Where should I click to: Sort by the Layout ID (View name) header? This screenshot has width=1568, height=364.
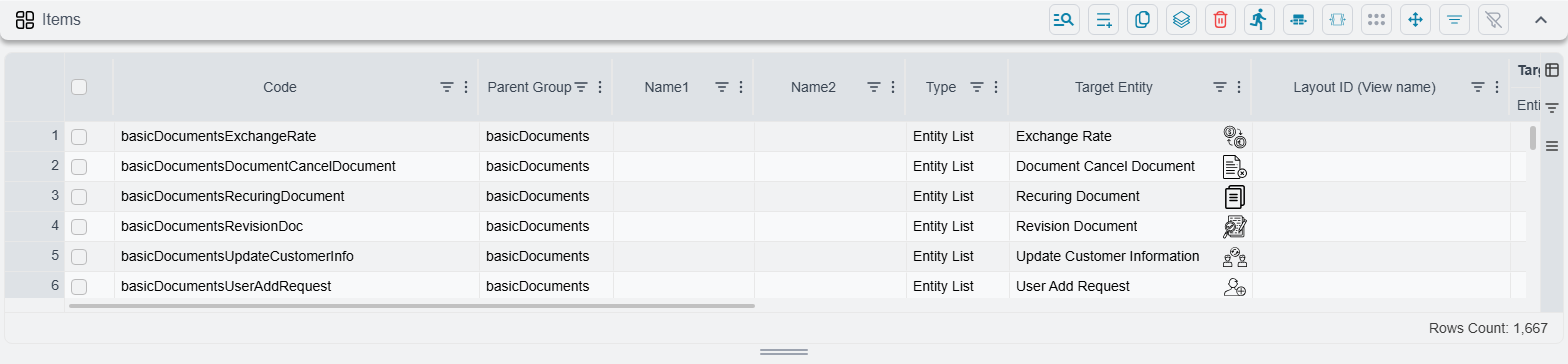pos(1364,88)
